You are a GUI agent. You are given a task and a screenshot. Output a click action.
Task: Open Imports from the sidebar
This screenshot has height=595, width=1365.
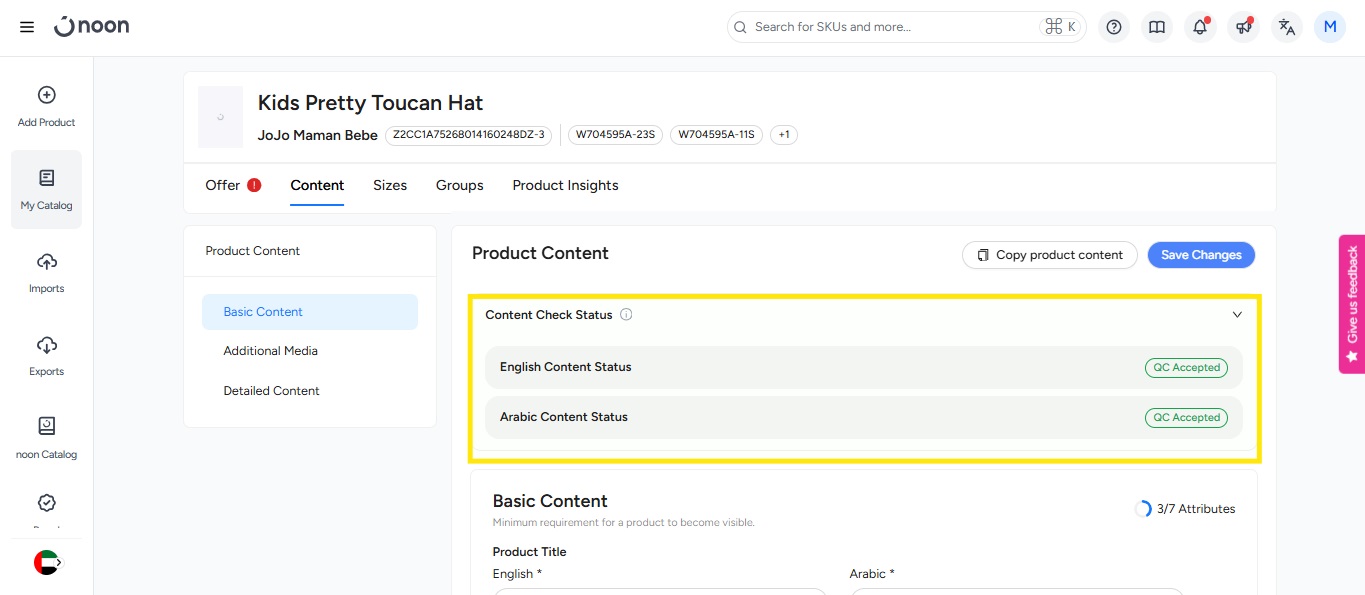tap(46, 272)
